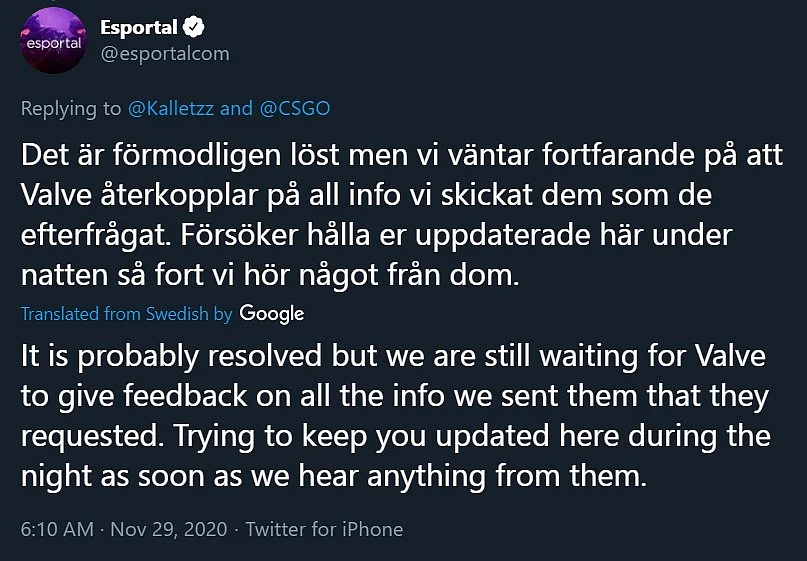Viewport: 807px width, 561px height.
Task: Select the original Swedish tweet text
Action: [401, 215]
